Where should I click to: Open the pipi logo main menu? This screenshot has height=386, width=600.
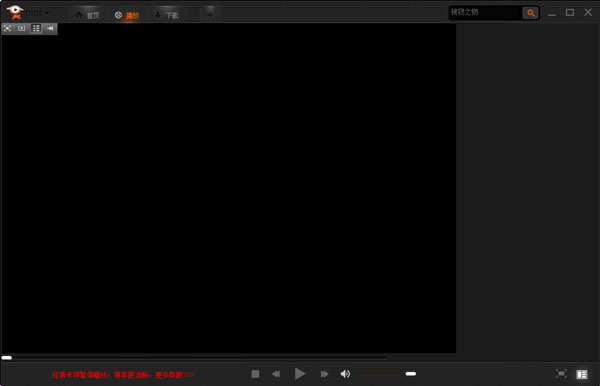[28, 12]
